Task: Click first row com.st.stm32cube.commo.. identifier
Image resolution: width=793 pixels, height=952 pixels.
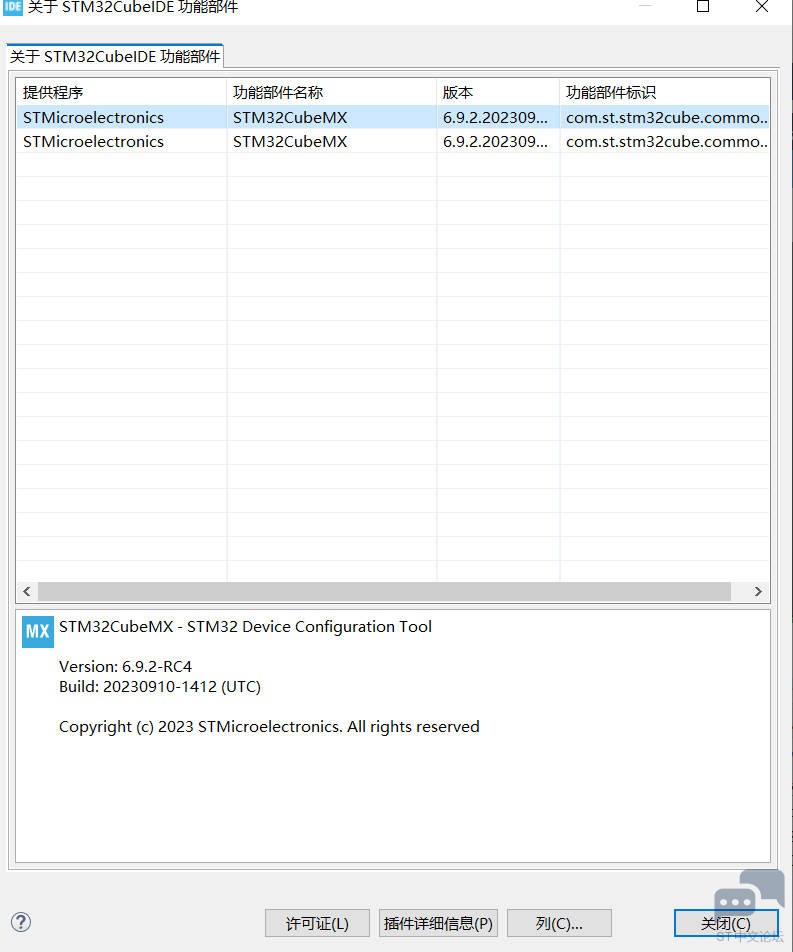Action: pos(666,117)
